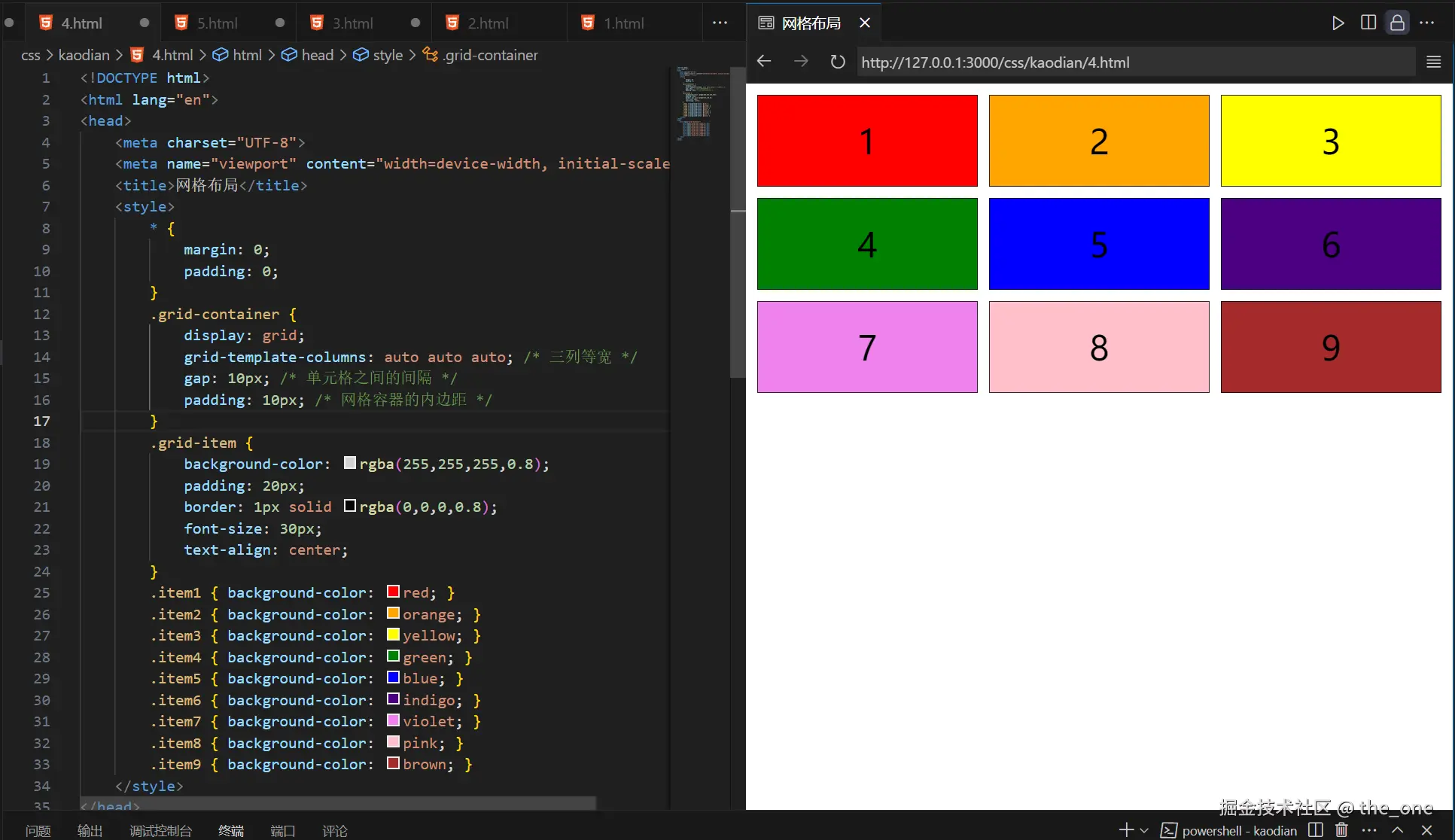Reload the live preview page
Image resolution: width=1455 pixels, height=840 pixels.
[837, 62]
